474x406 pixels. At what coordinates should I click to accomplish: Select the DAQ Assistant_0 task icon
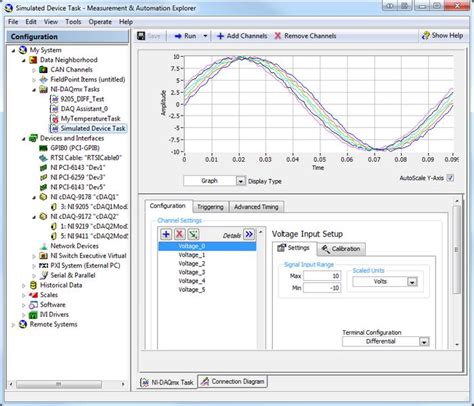pyautogui.click(x=54, y=109)
